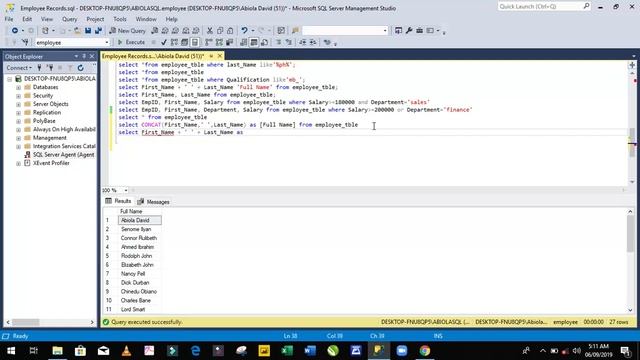
Task: Select the PolyBase folder
Action: [x=44, y=121]
